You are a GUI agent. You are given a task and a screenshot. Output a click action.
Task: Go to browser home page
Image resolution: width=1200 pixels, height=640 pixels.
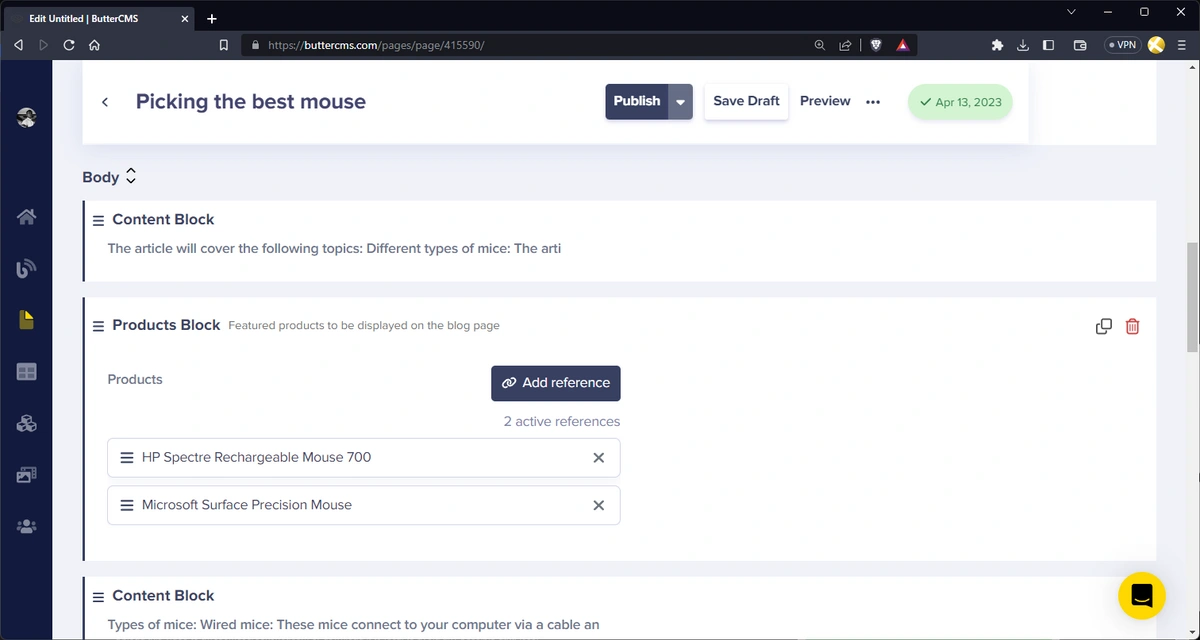94,45
